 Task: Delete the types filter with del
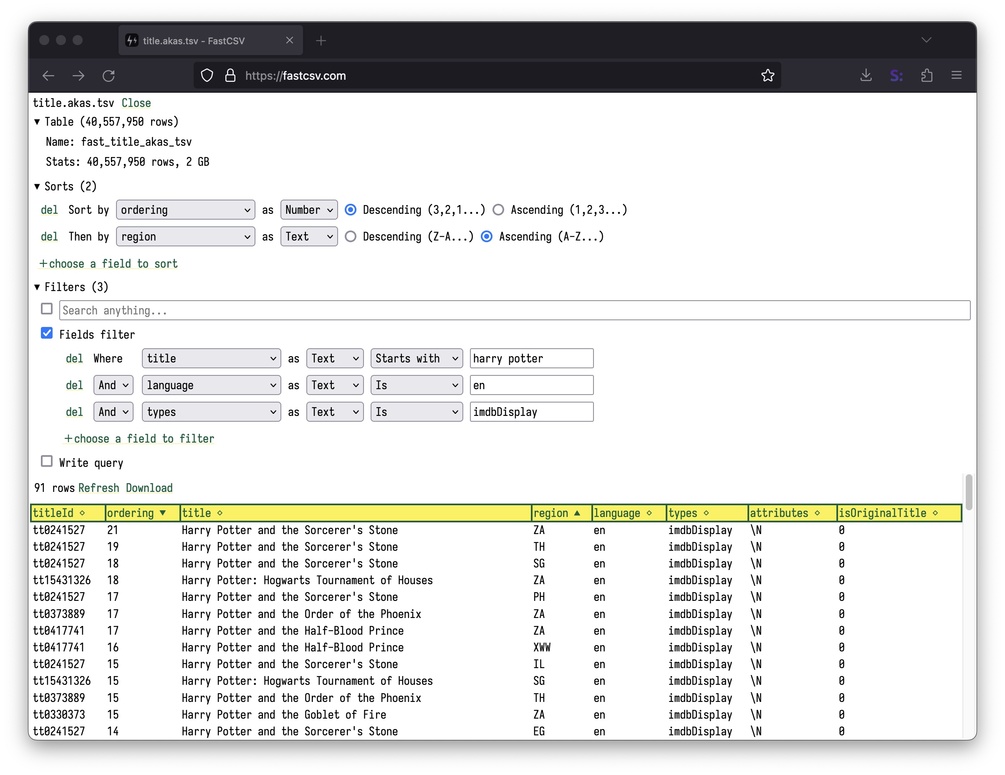point(74,412)
